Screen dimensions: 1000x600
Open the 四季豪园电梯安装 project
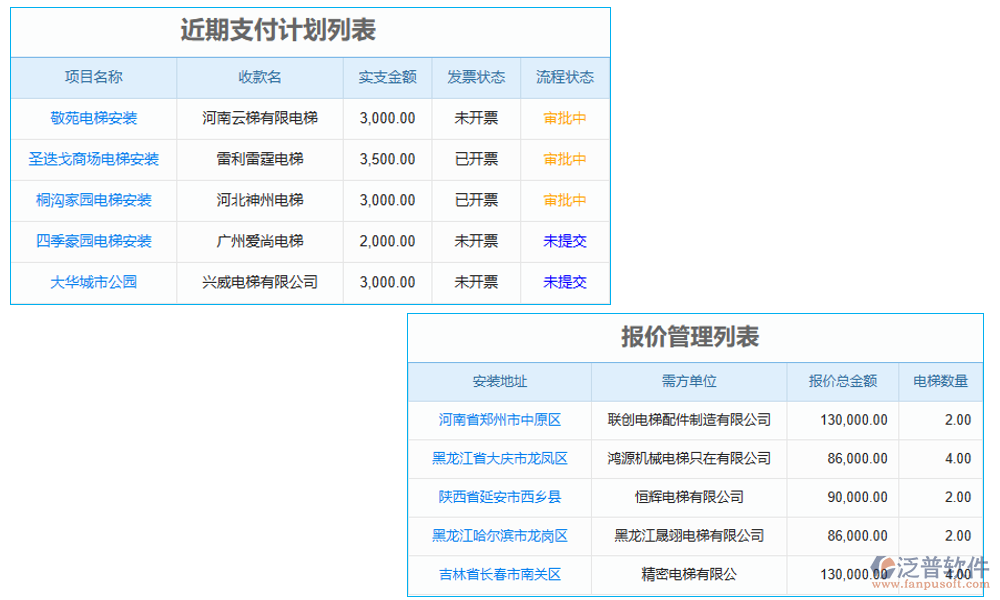[92, 241]
